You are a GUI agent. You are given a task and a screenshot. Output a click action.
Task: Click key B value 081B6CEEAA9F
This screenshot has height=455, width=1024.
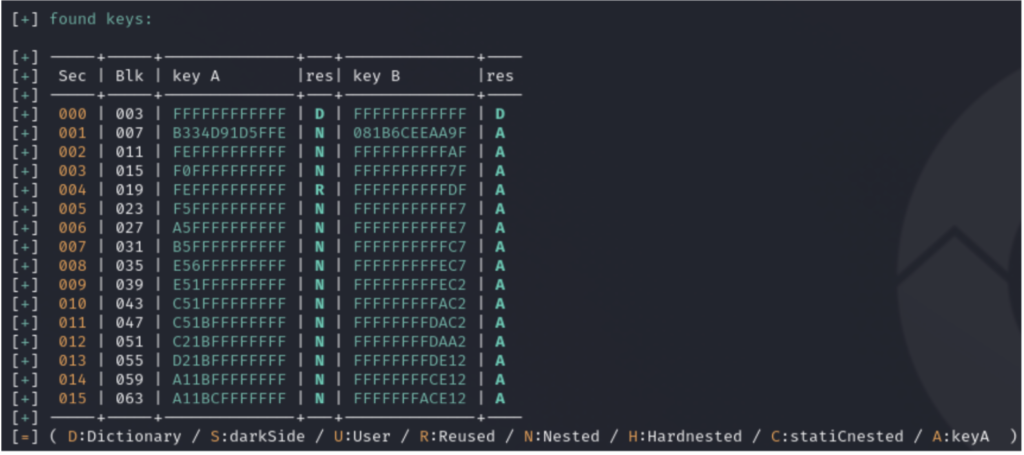[x=410, y=133]
